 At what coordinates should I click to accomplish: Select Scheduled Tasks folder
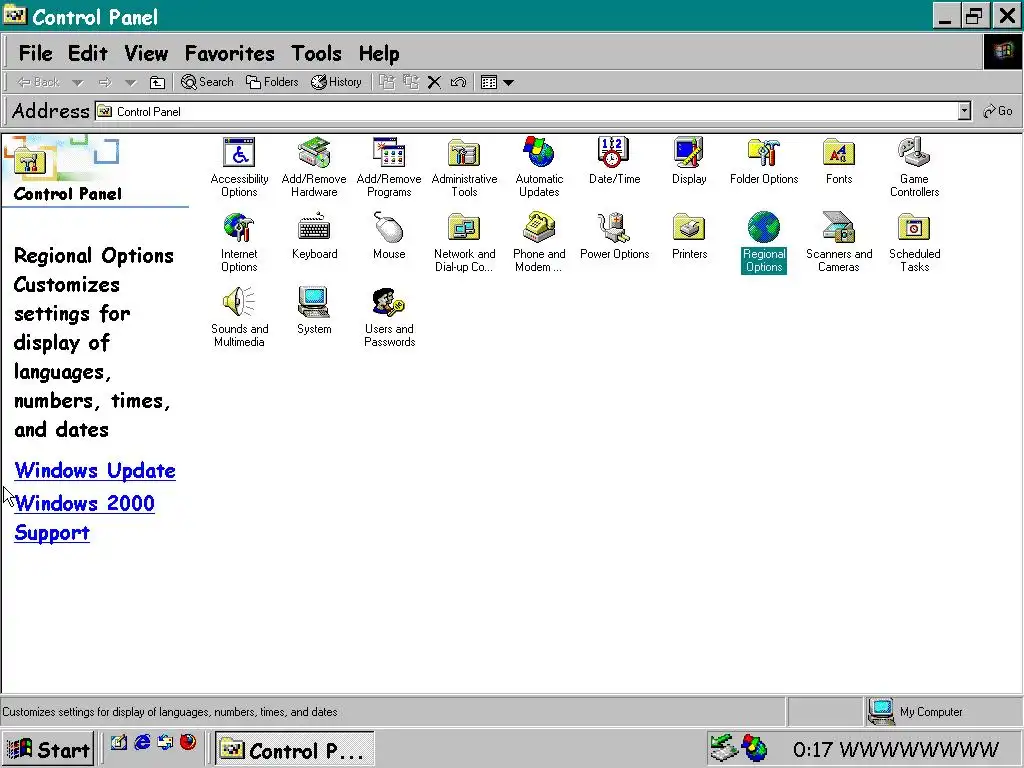[914, 242]
